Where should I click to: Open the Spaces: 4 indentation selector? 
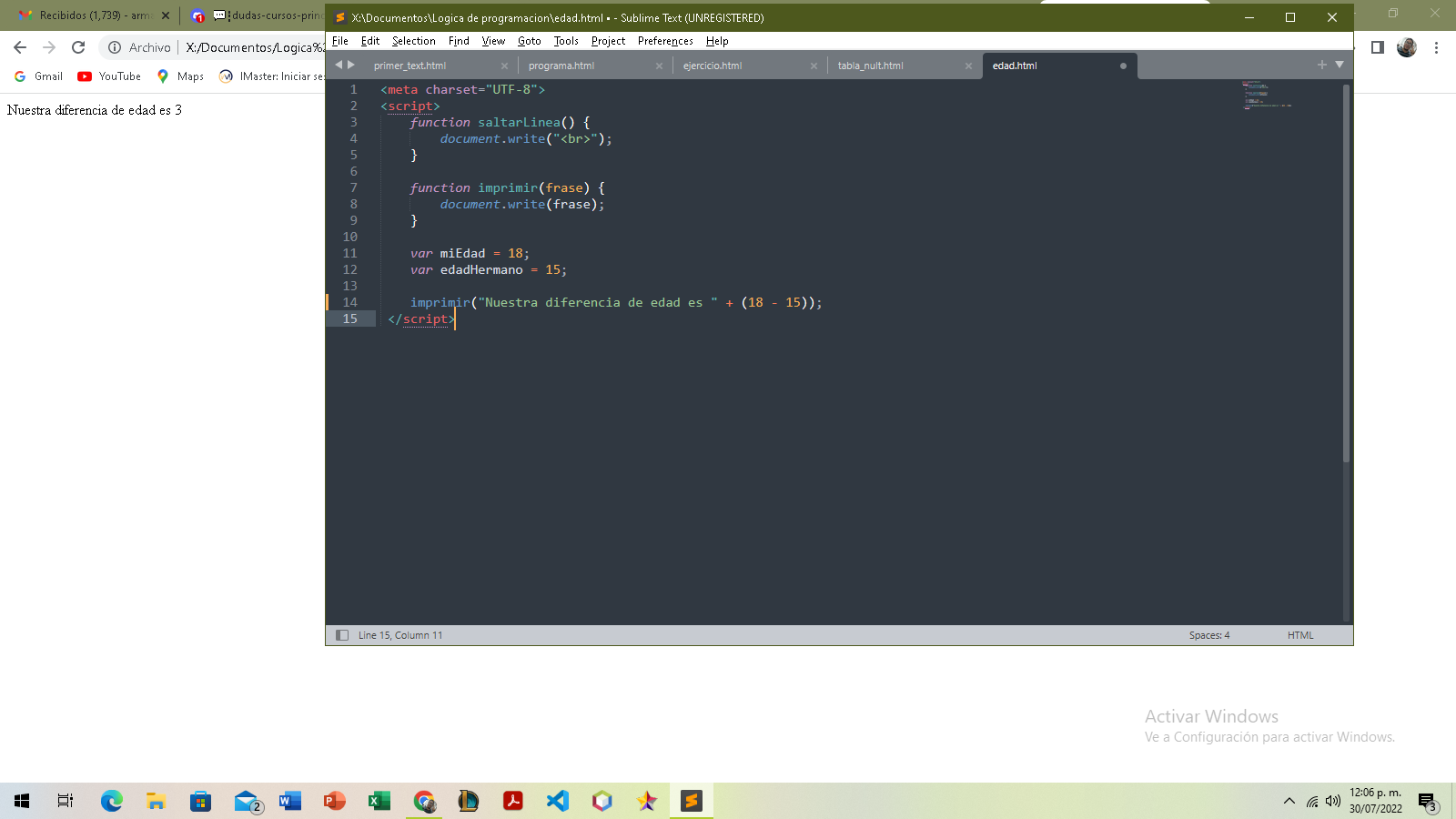pyautogui.click(x=1209, y=635)
